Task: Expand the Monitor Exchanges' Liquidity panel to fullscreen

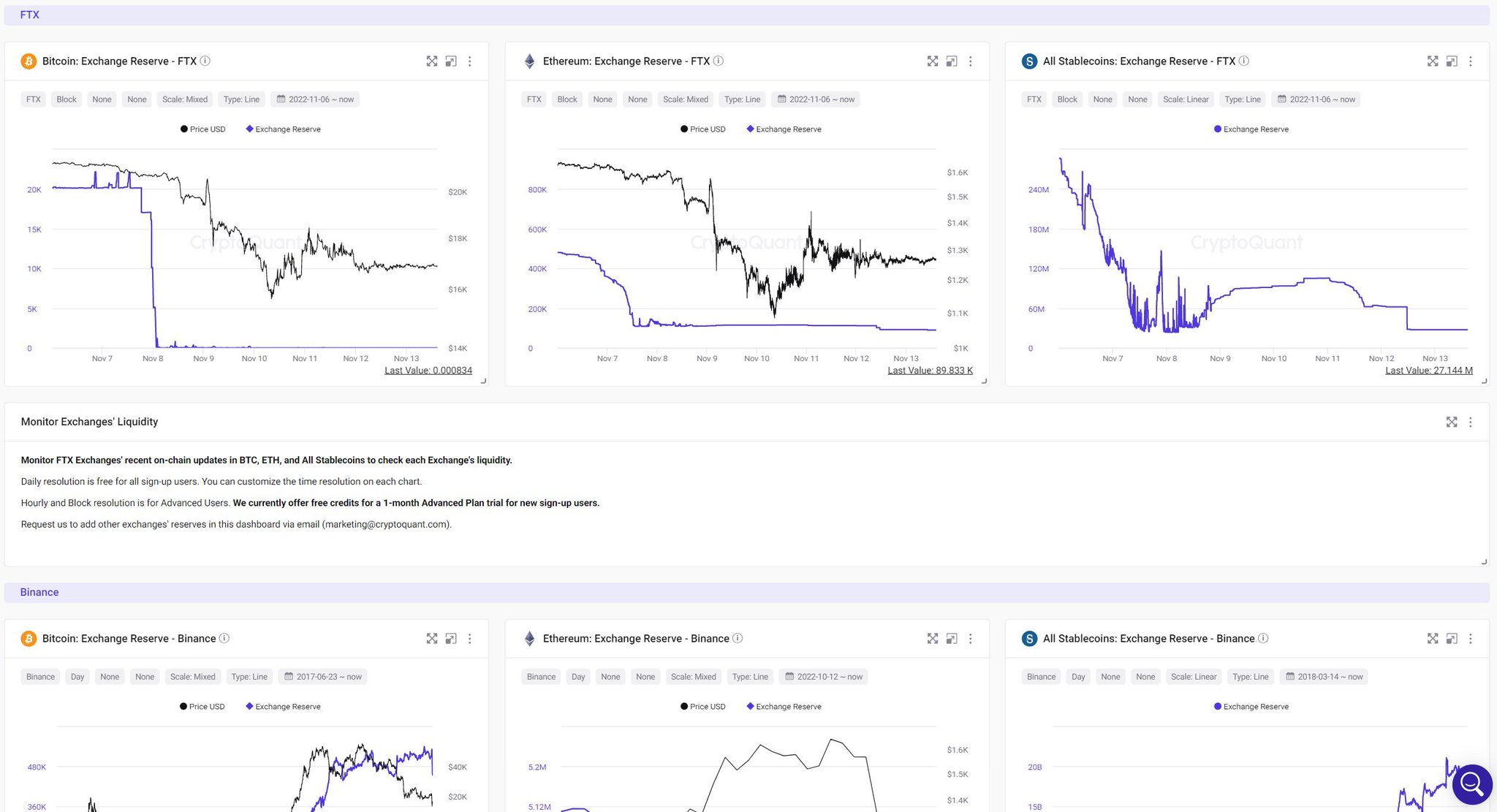Action: 1452,422
